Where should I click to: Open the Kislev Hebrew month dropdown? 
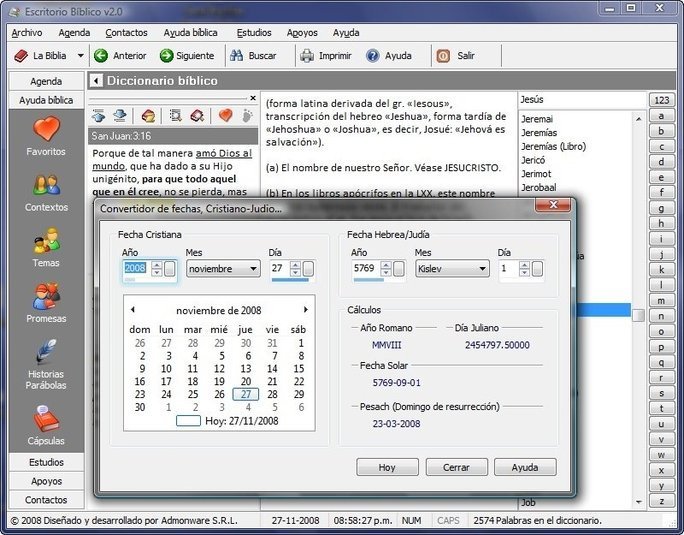(482, 269)
